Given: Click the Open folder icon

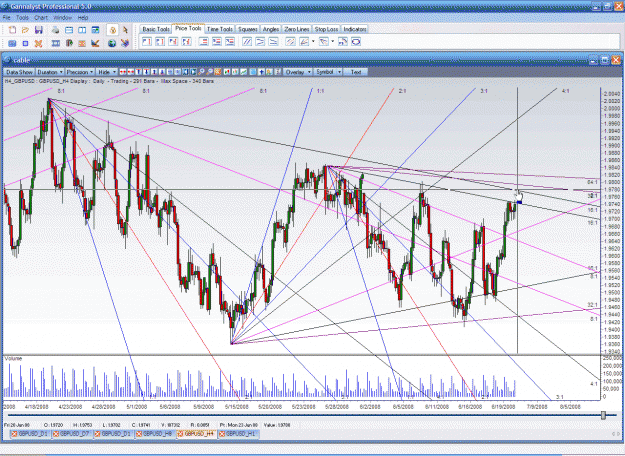Looking at the screenshot, I should (x=25, y=30).
